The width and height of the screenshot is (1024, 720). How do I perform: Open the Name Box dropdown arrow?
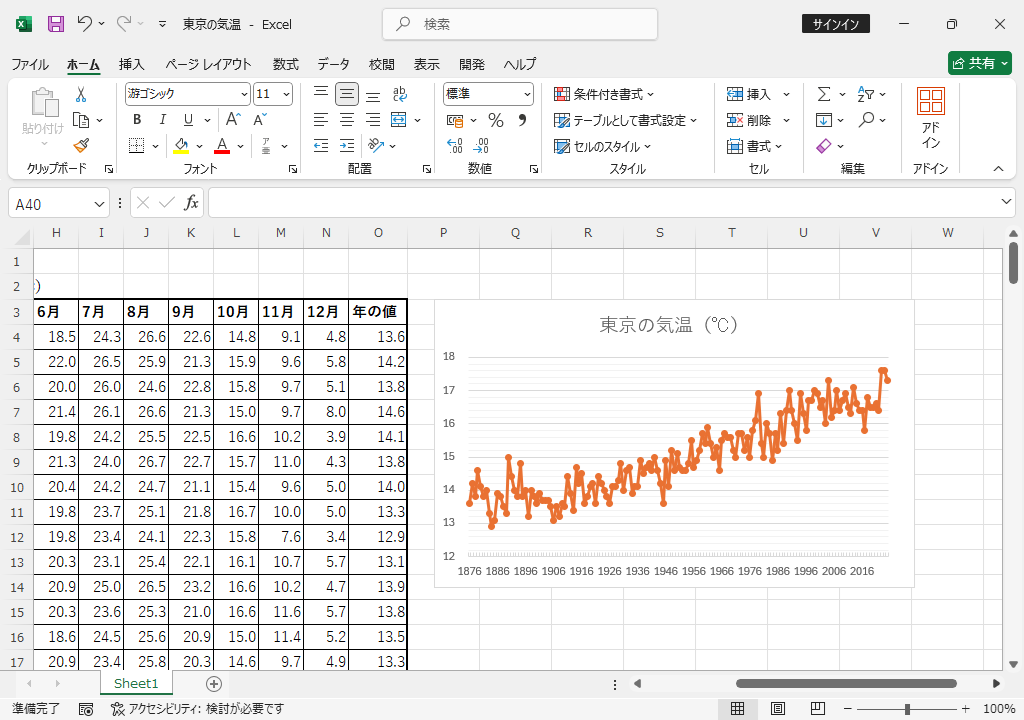(x=99, y=205)
